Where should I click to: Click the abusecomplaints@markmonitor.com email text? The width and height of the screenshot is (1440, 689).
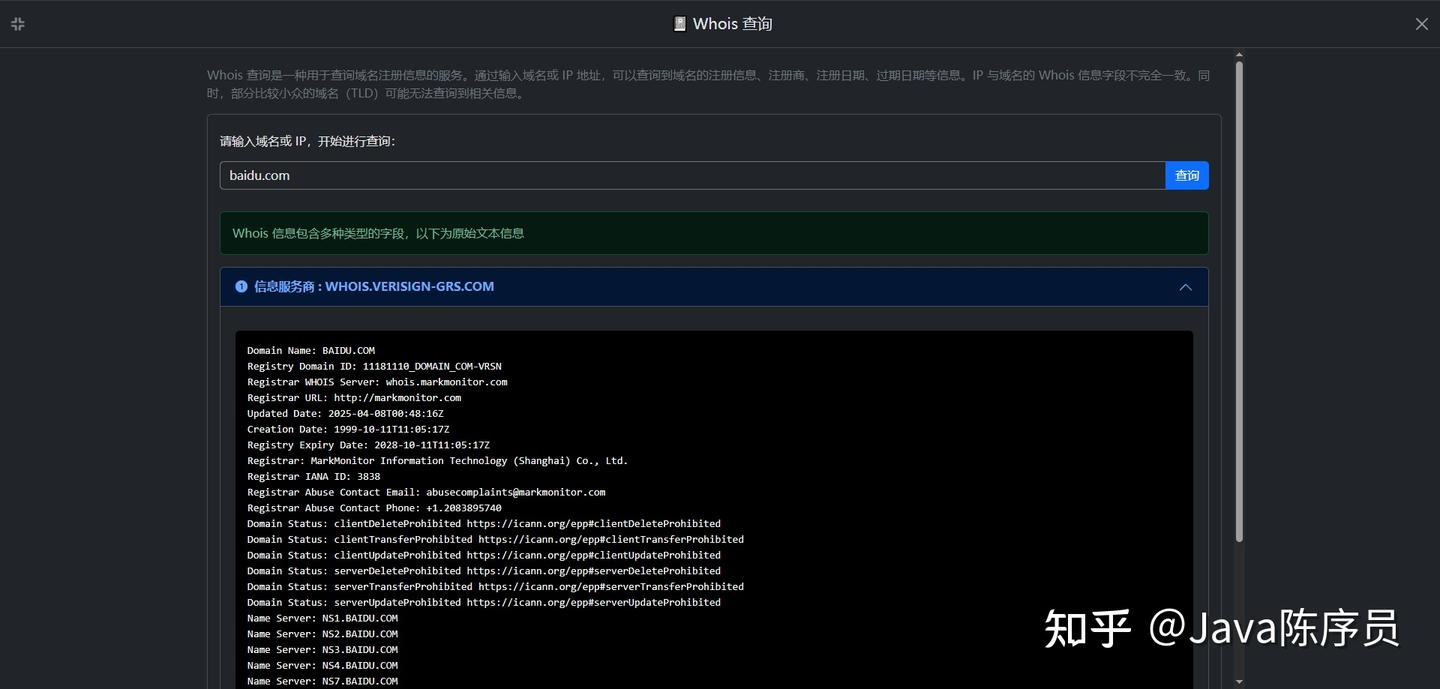(x=515, y=493)
